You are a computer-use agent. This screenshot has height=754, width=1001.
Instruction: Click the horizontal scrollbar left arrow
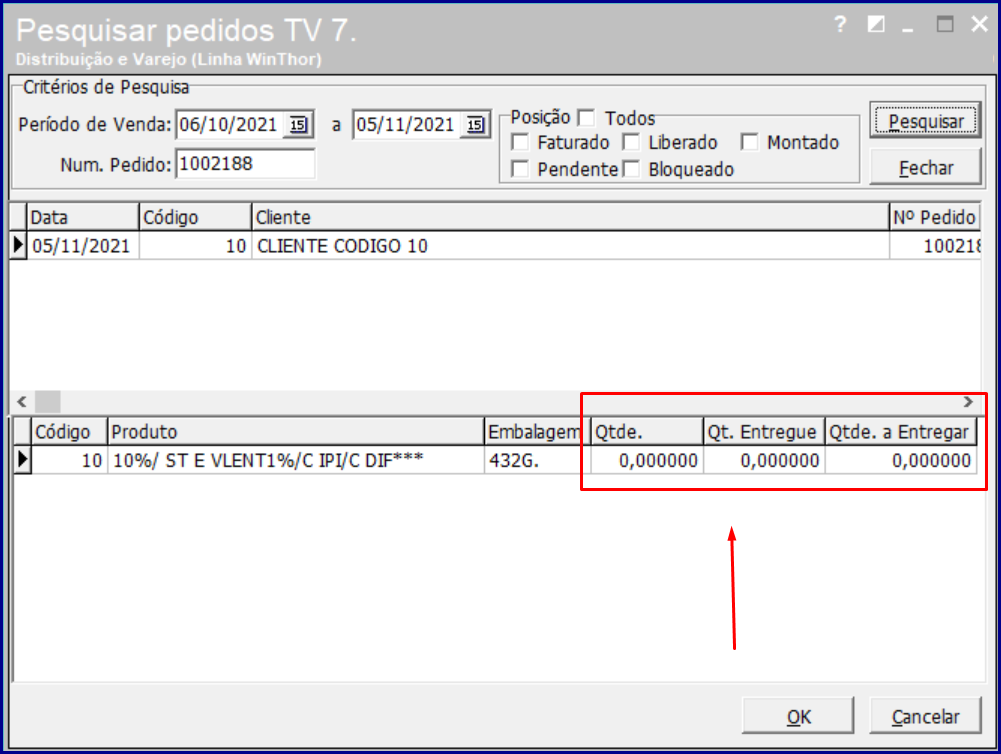[x=22, y=402]
